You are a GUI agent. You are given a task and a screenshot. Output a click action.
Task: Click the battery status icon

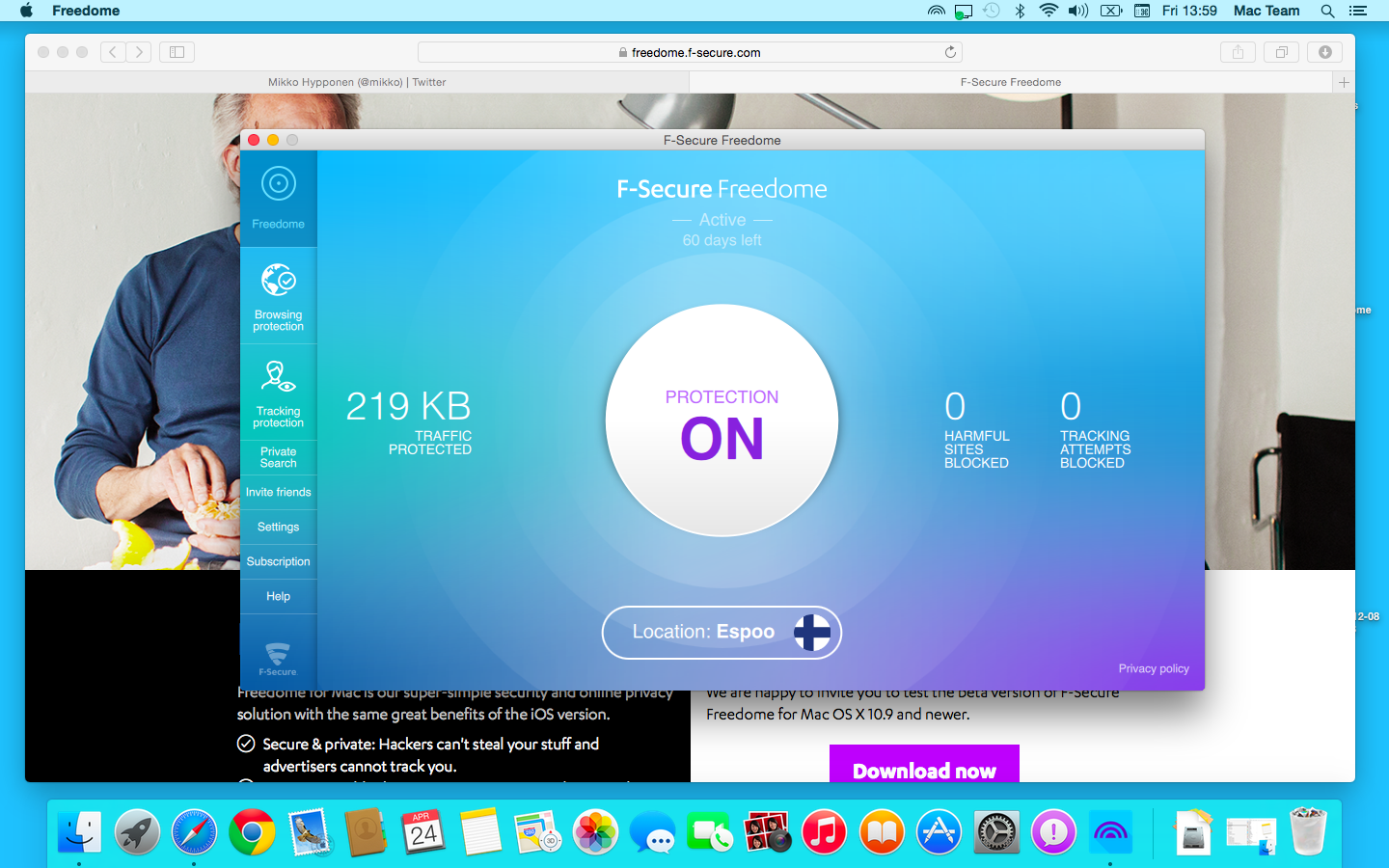tap(1111, 11)
